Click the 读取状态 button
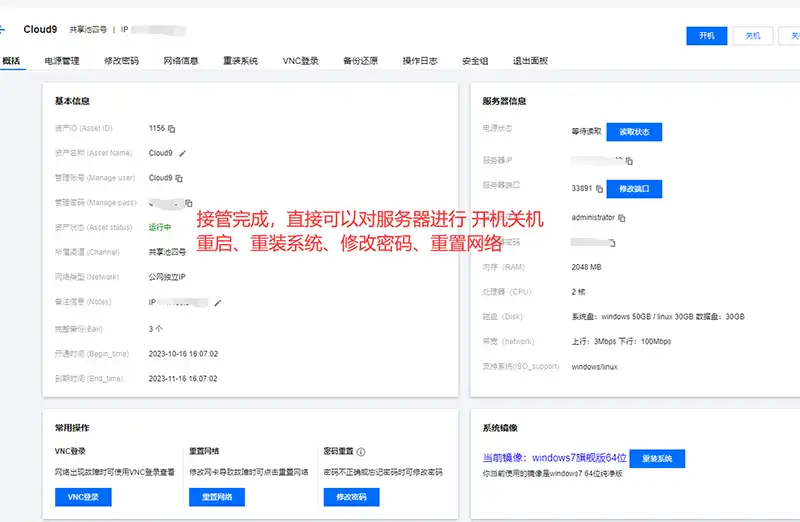800x522 pixels. (x=634, y=132)
